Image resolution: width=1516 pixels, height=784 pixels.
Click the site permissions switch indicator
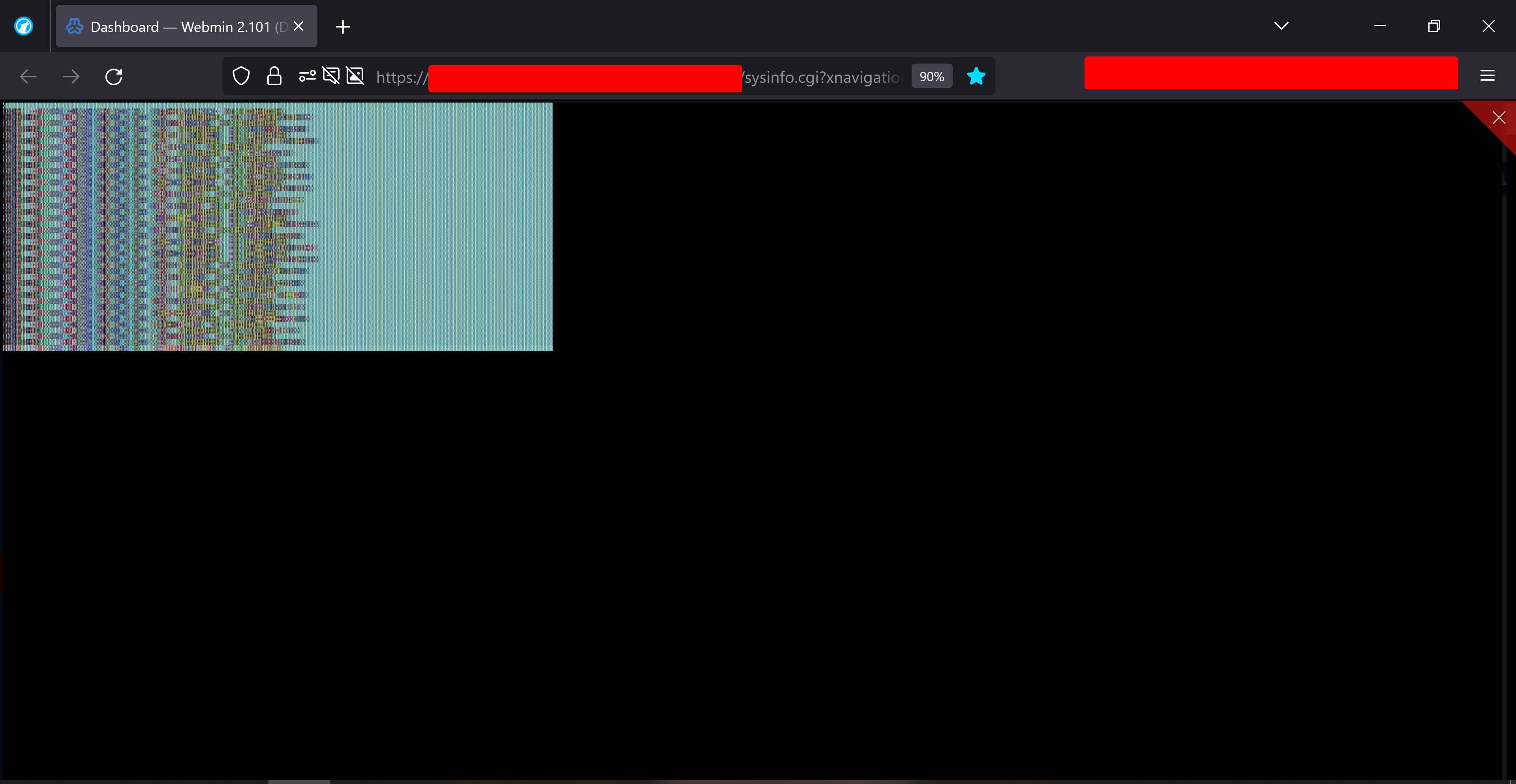pyautogui.click(x=307, y=76)
